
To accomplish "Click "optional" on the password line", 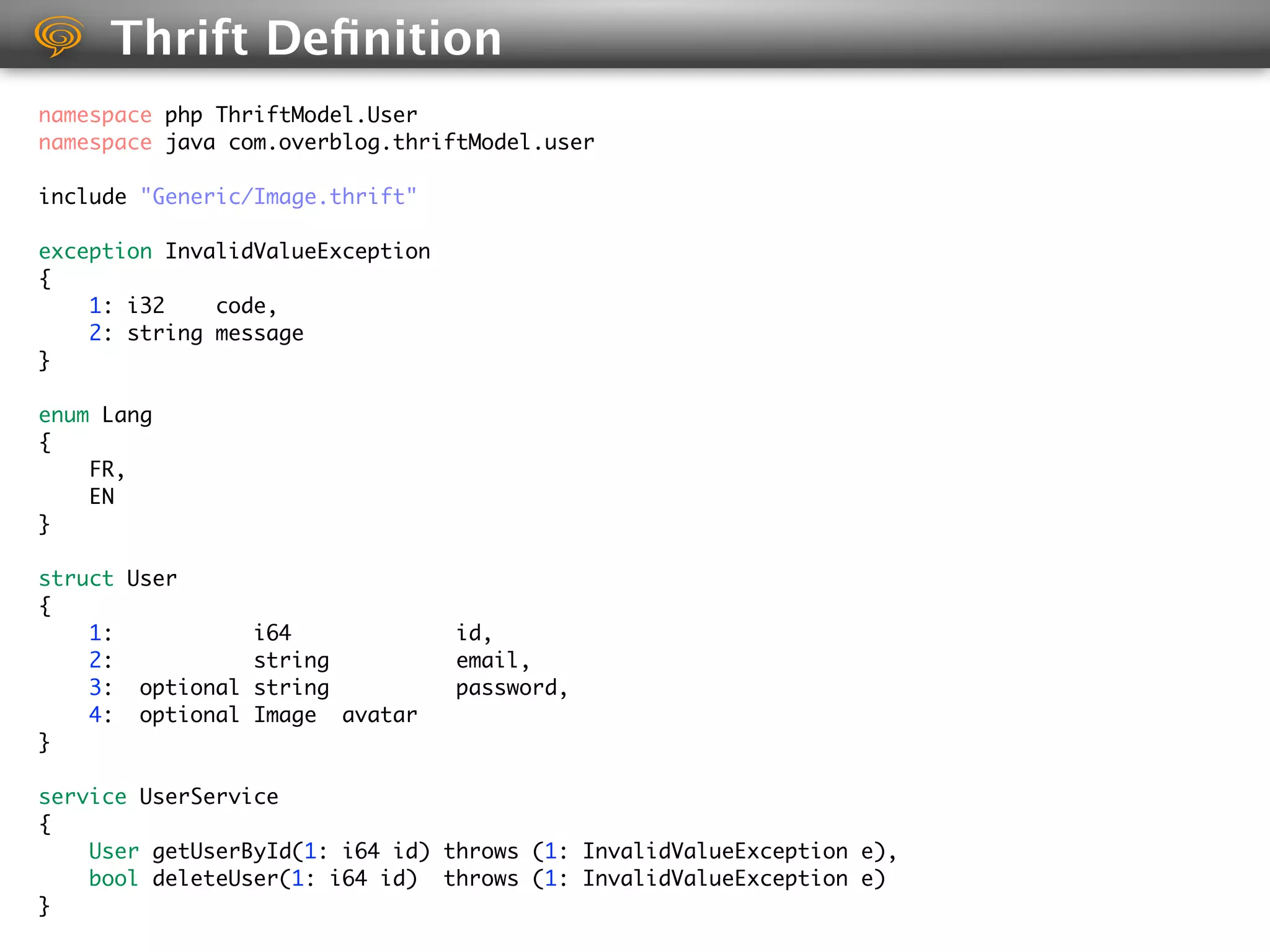I will click(189, 689).
